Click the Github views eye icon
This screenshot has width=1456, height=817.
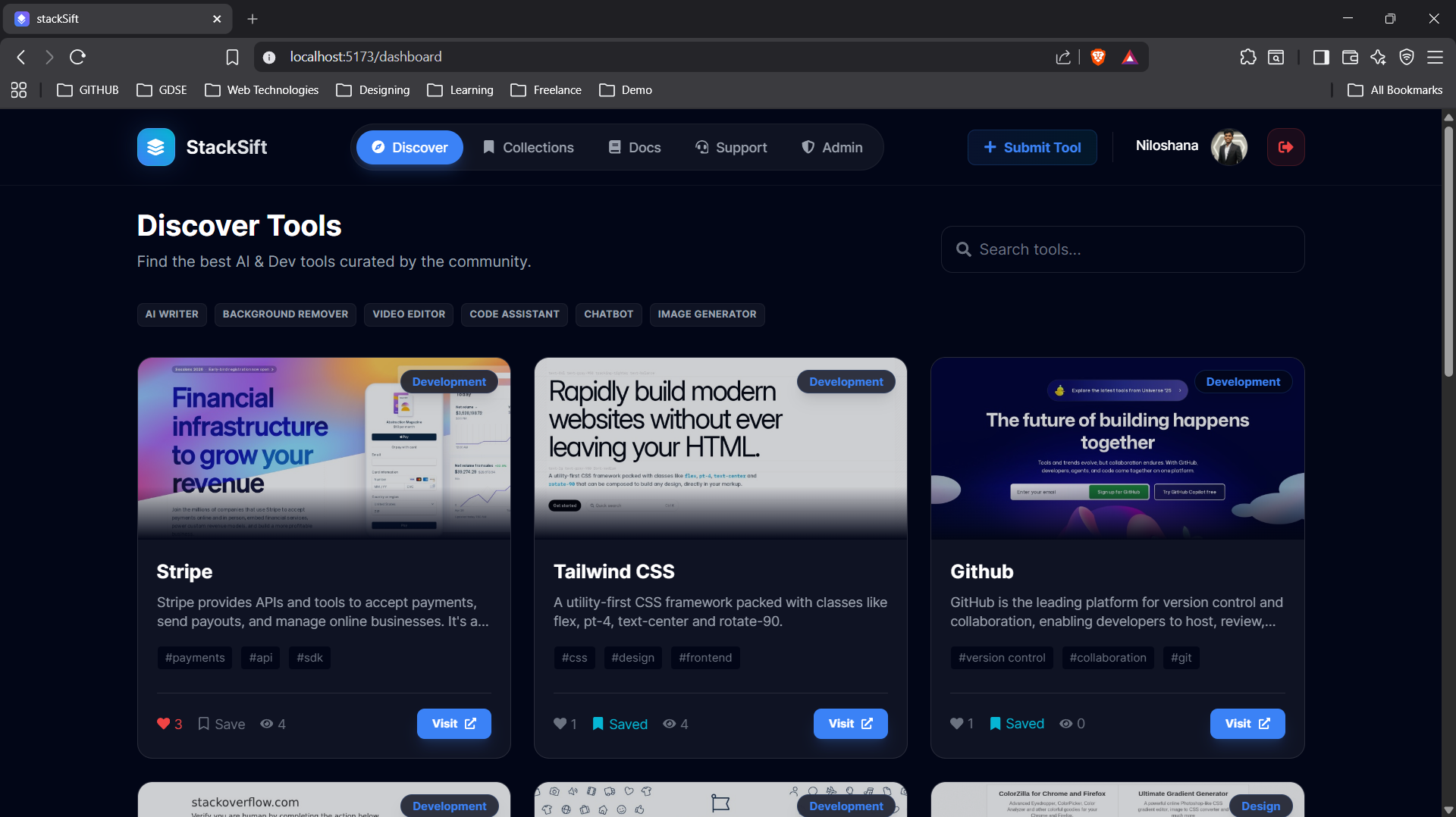pyautogui.click(x=1065, y=724)
